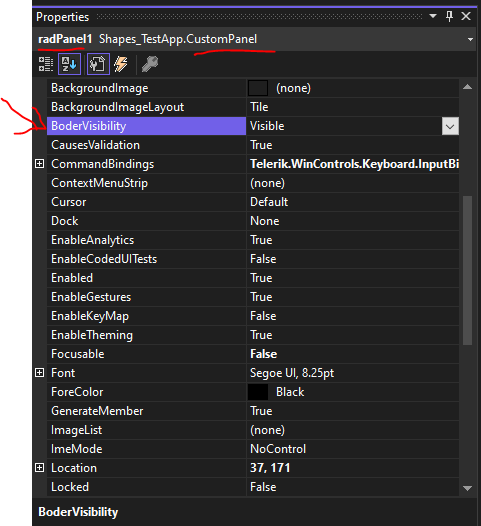Select the Enabled property row
Viewport: 481px width, 526px height.
tap(253, 278)
